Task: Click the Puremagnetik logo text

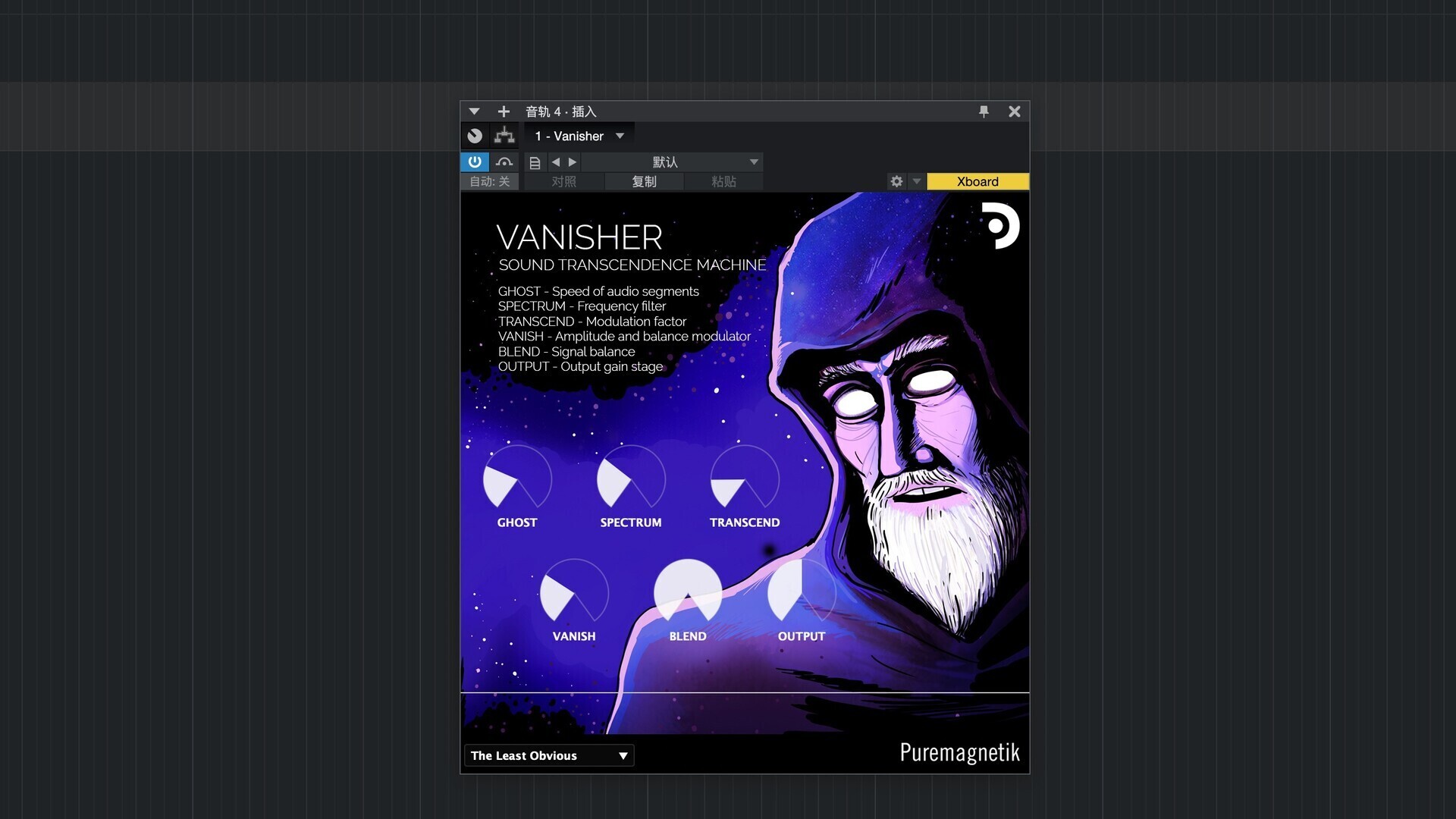Action: (x=959, y=752)
